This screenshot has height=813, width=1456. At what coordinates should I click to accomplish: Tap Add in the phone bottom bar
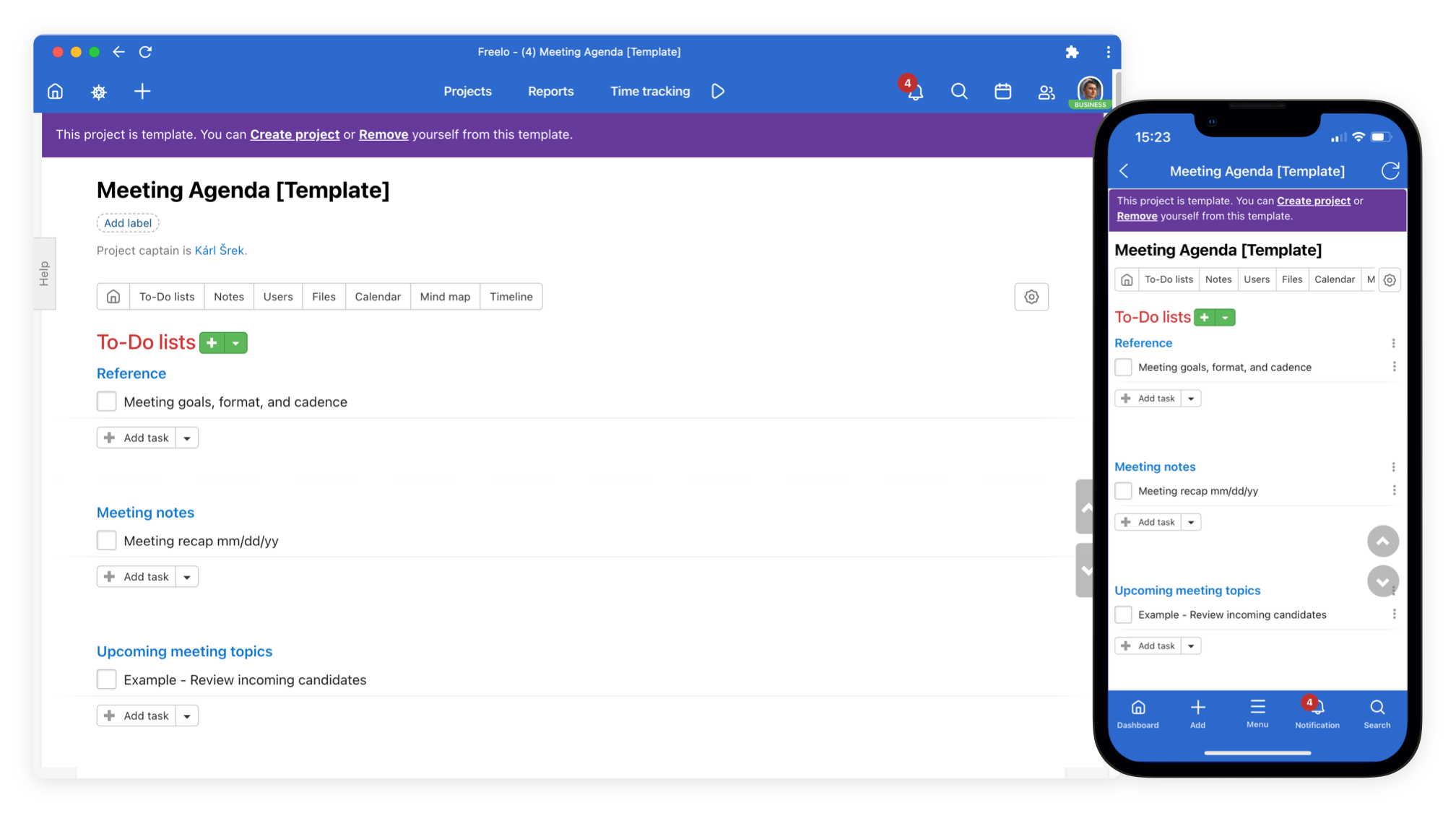[1197, 714]
